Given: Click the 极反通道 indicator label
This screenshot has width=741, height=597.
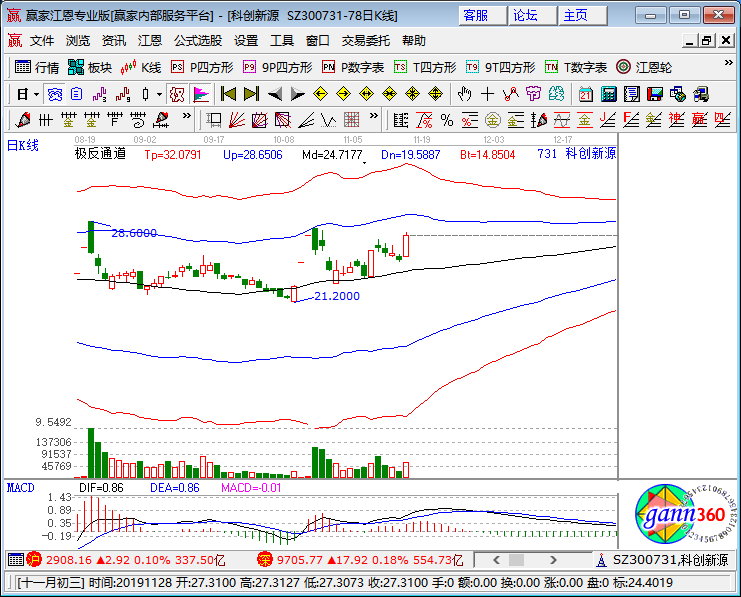Looking at the screenshot, I should tap(101, 154).
